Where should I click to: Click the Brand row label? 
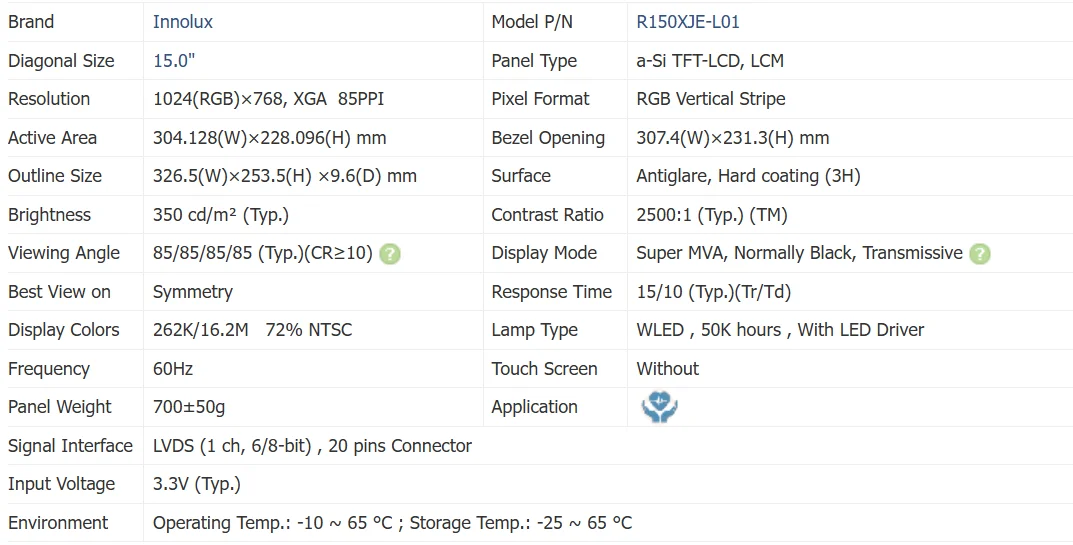point(31,22)
